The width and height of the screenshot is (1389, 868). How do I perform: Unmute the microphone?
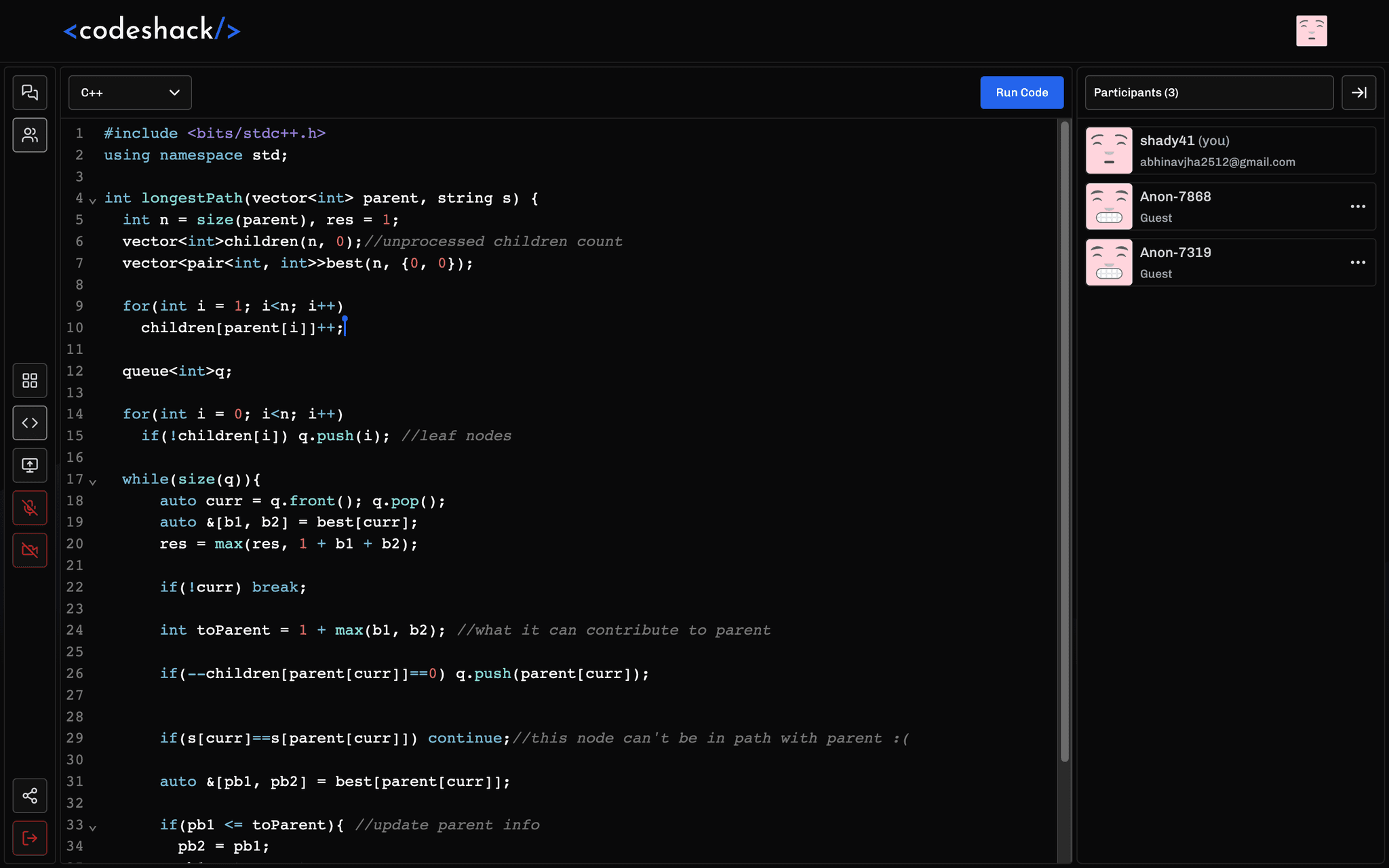point(30,507)
